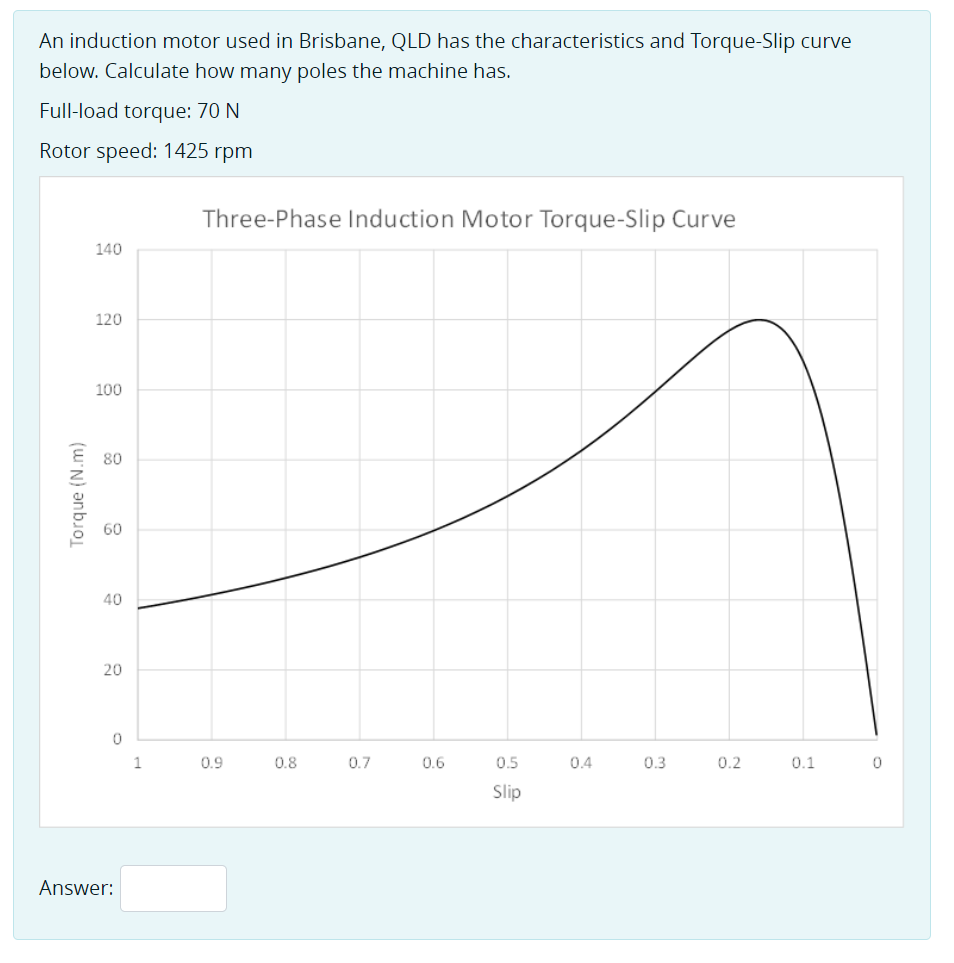
Task: Click the 140 mark on torque axis
Action: 111,249
